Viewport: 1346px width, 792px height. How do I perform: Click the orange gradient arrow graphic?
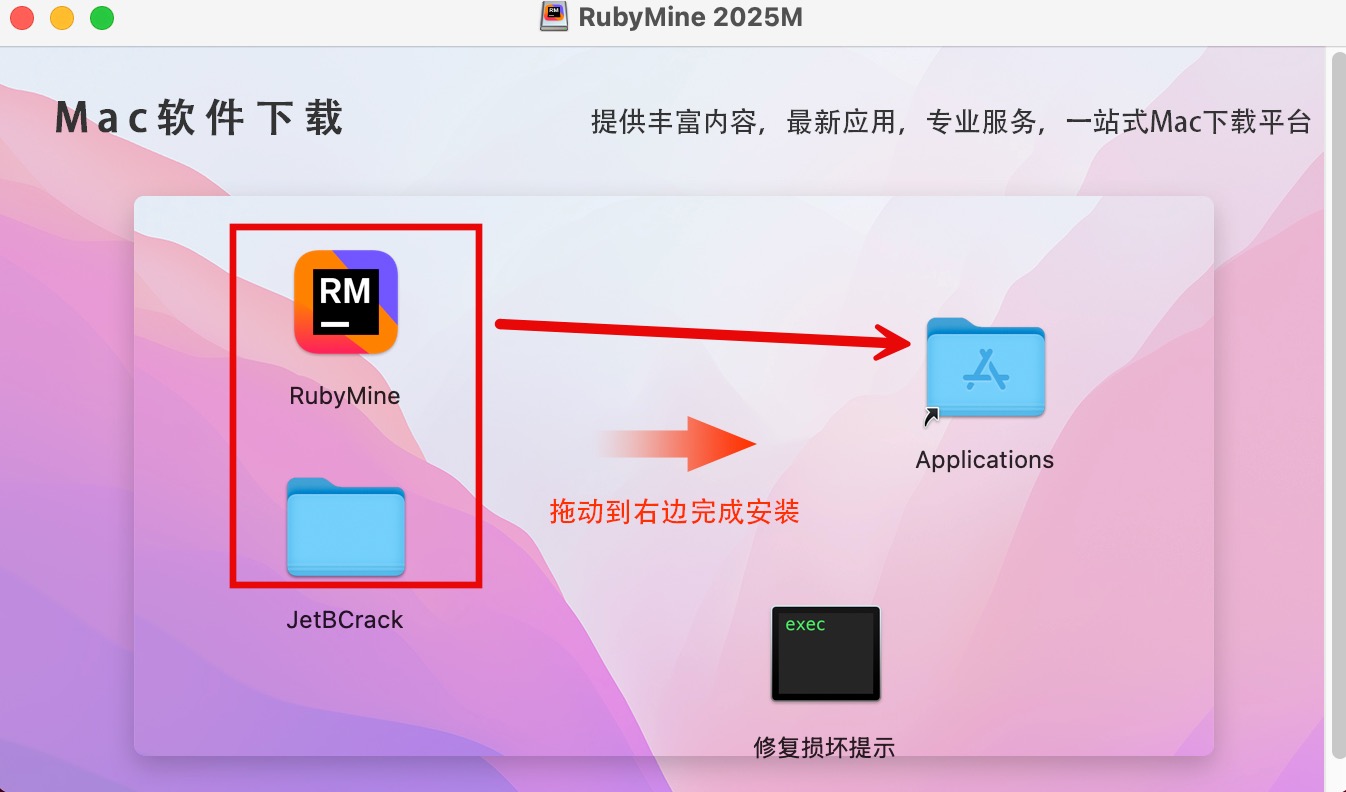tap(678, 444)
